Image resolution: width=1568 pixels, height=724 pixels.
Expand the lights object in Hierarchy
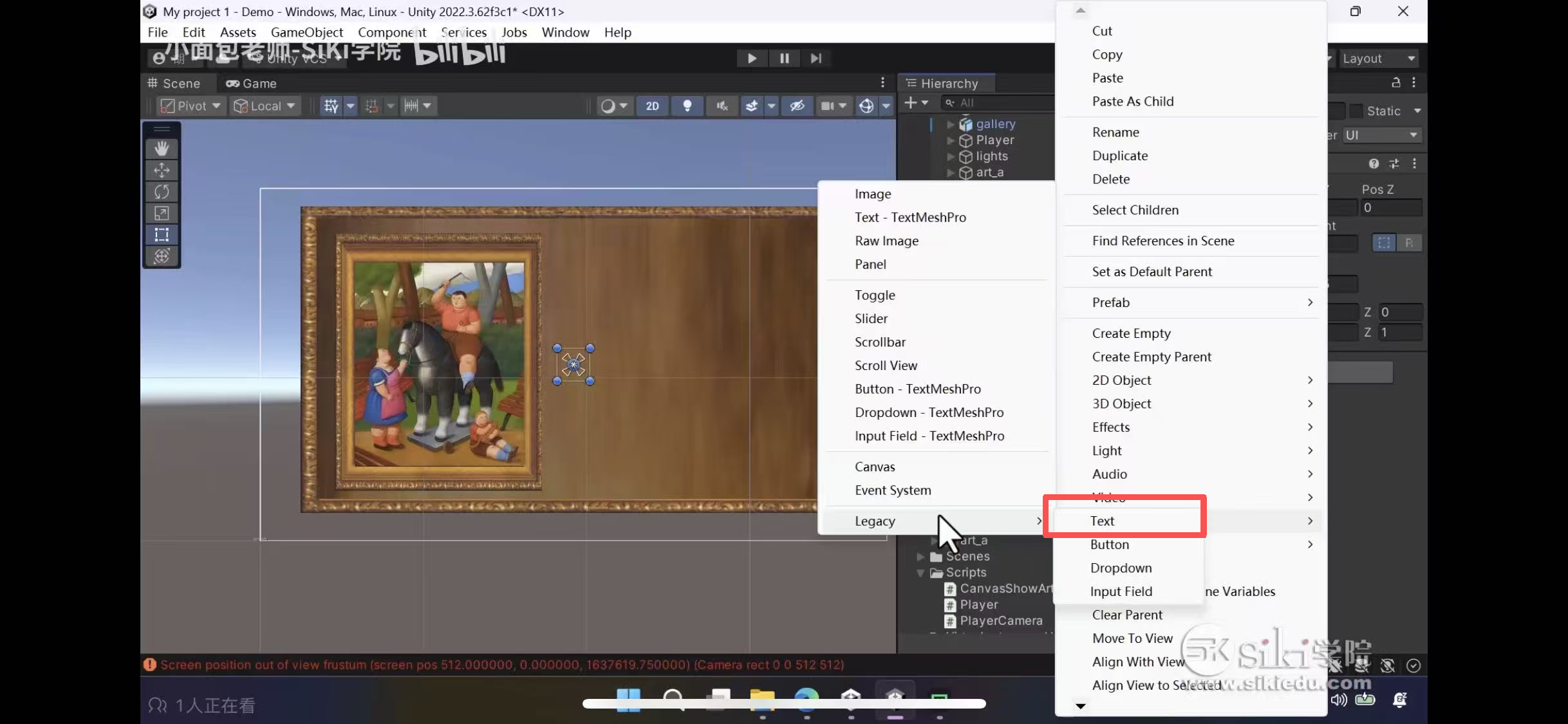[951, 156]
